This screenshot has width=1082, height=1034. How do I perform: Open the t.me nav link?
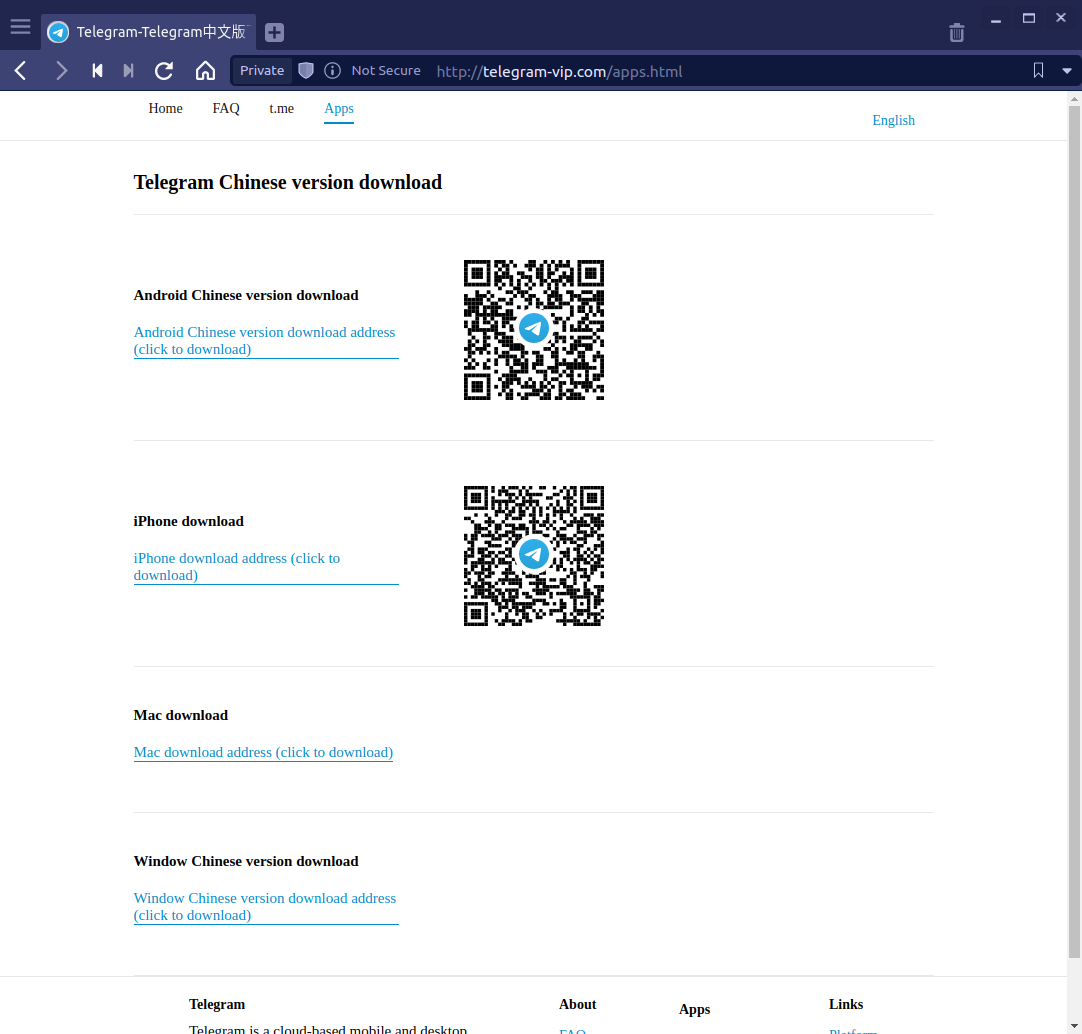282,108
